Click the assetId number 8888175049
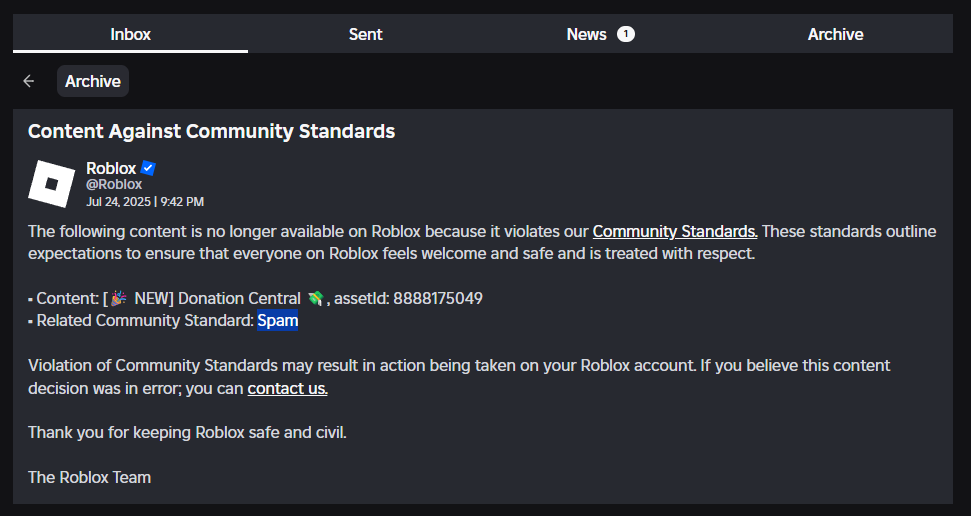The height and width of the screenshot is (516, 971). [438, 298]
